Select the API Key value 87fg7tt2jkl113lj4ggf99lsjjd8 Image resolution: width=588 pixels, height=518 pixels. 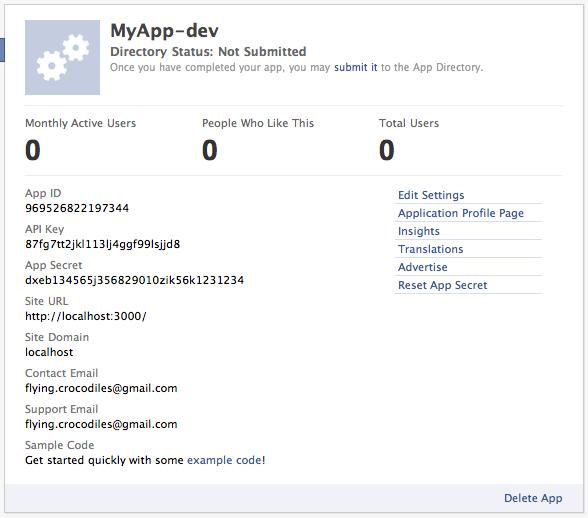102,244
